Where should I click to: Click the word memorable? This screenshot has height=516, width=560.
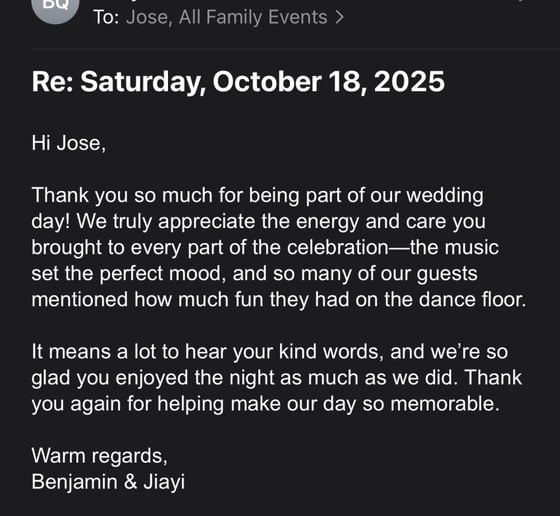445,404
